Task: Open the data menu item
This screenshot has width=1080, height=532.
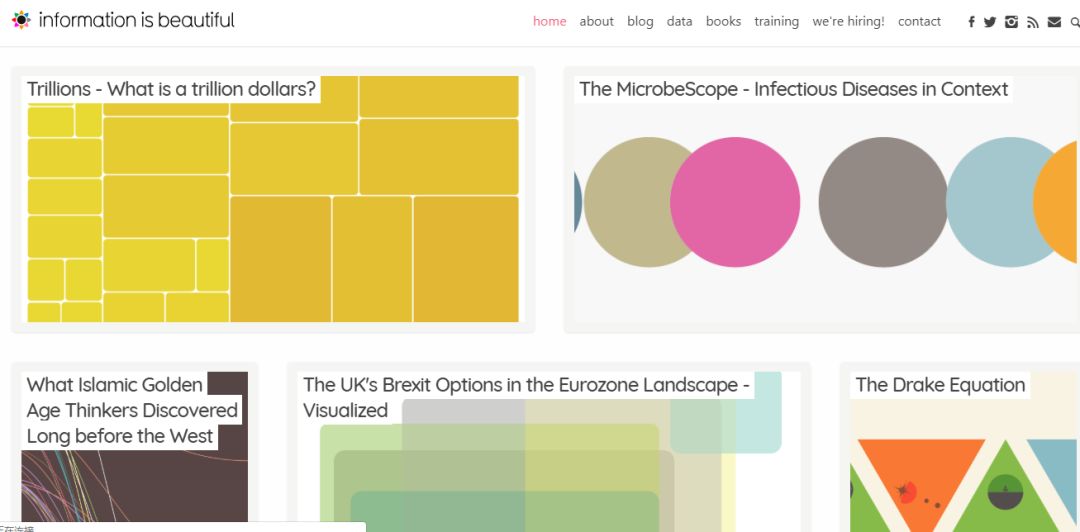Action: click(x=679, y=21)
